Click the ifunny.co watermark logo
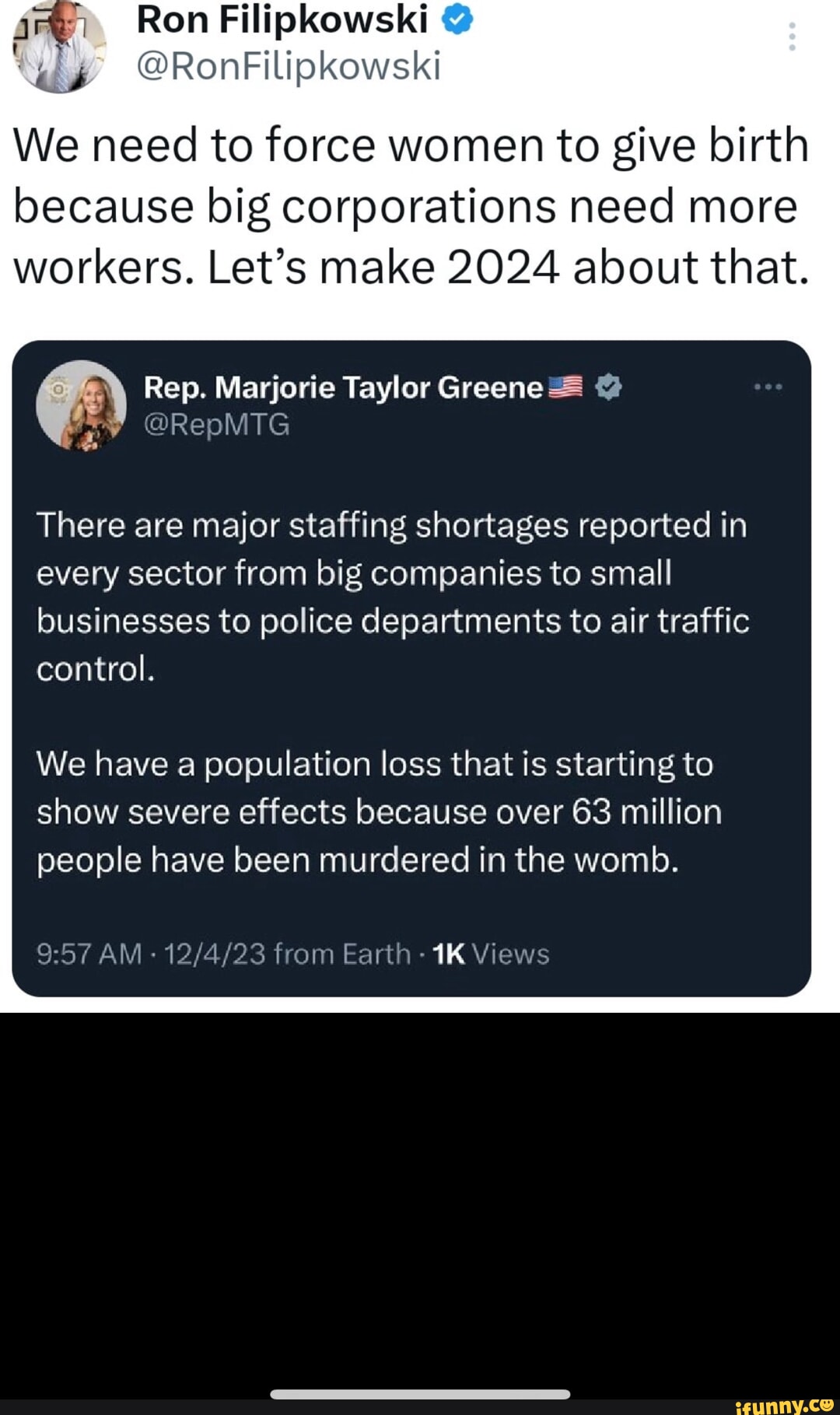 (783, 1404)
